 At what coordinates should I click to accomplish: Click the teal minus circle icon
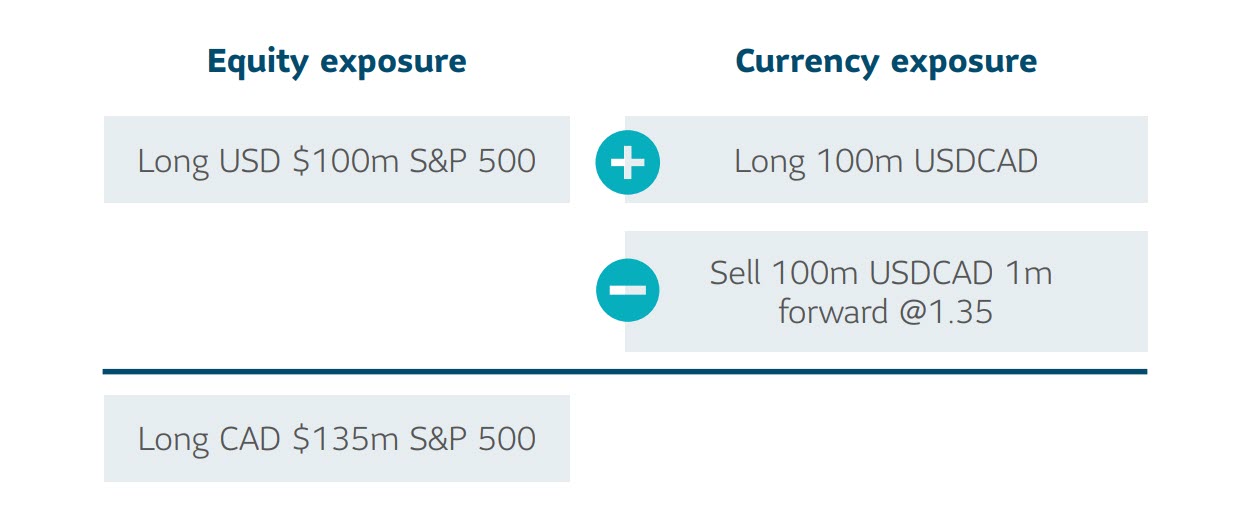tap(627, 290)
